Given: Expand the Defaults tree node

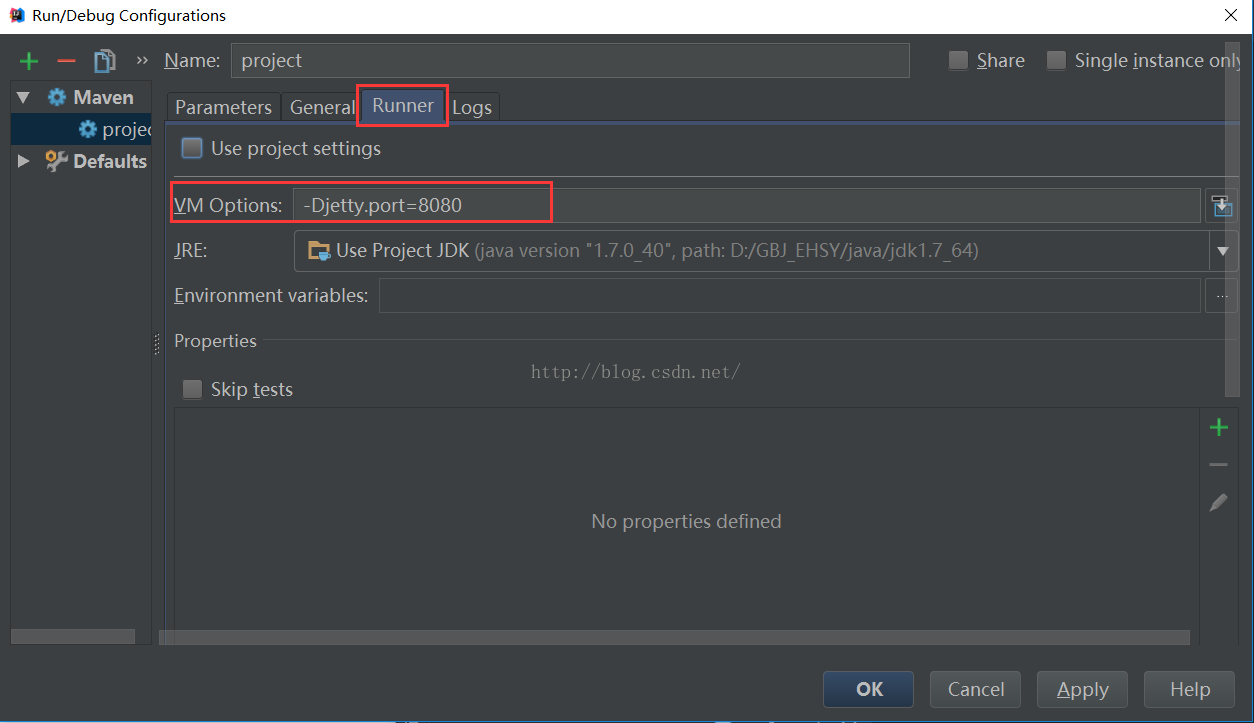Looking at the screenshot, I should point(24,161).
